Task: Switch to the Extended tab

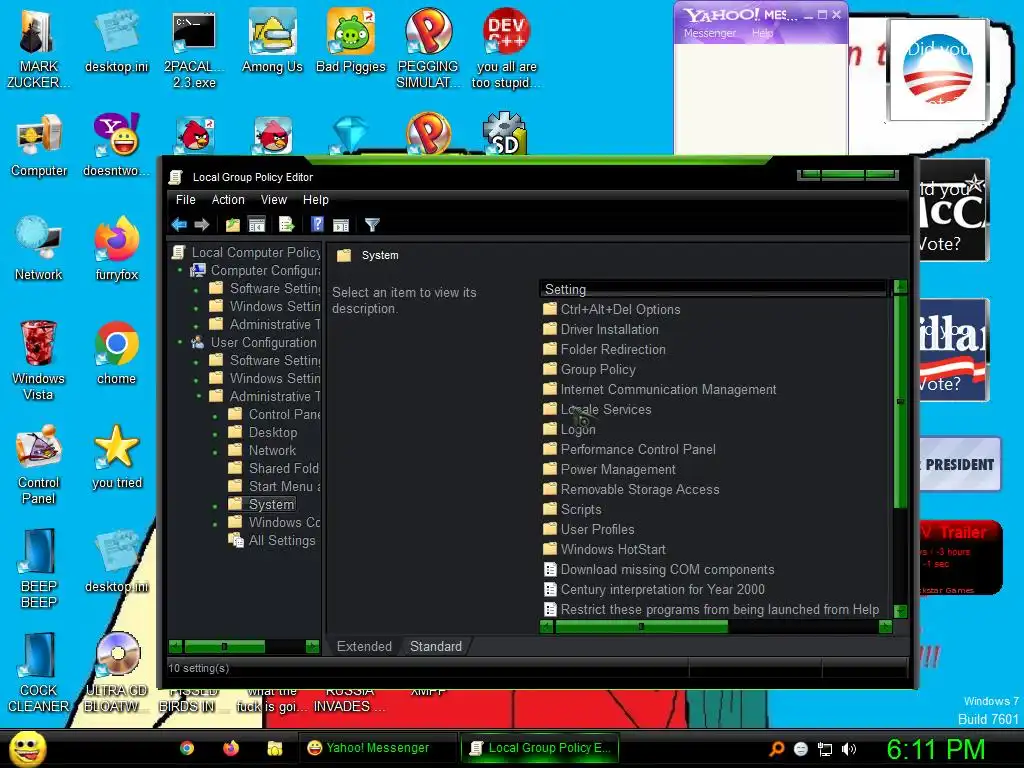Action: pyautogui.click(x=364, y=646)
